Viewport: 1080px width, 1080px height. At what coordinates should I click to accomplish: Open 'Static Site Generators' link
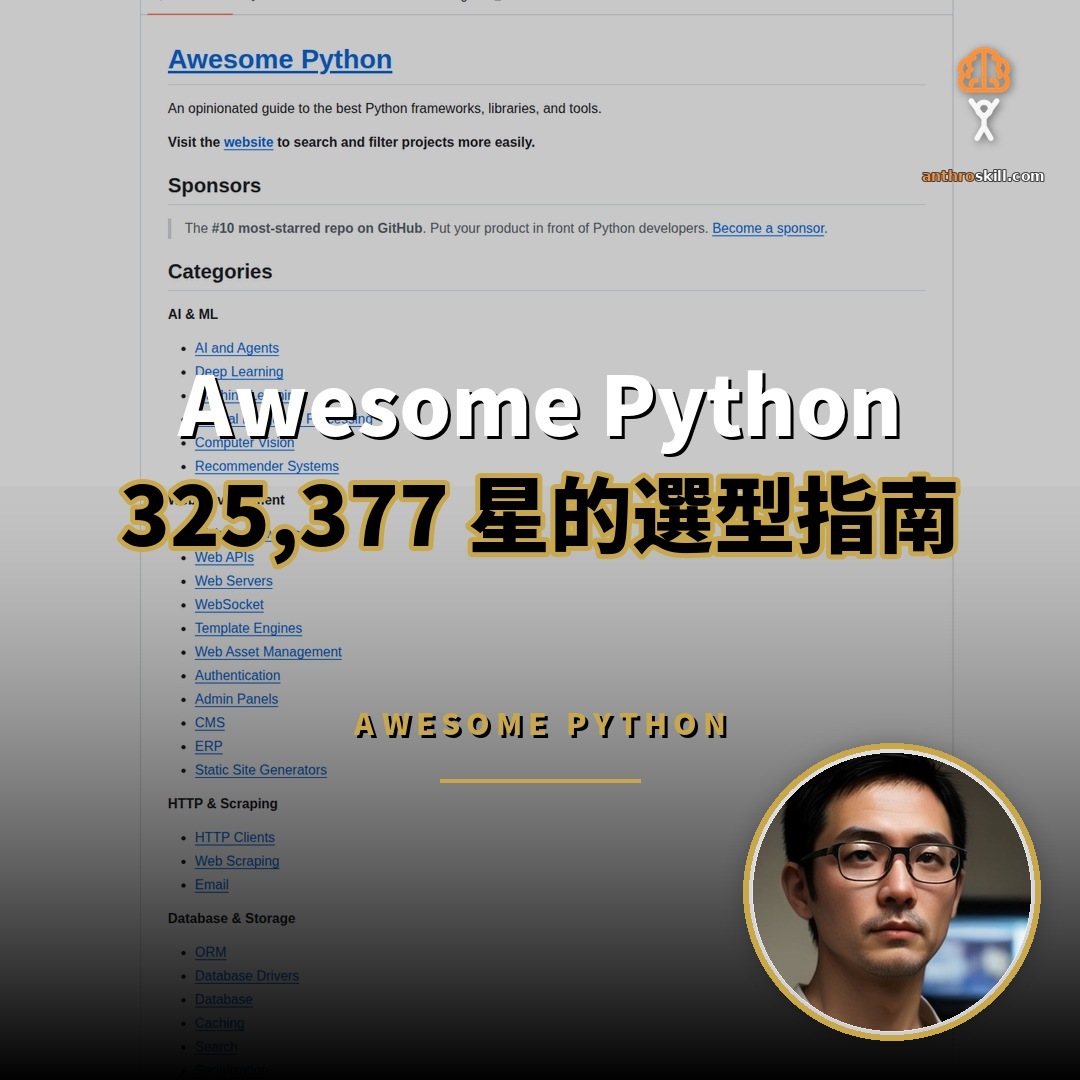260,769
